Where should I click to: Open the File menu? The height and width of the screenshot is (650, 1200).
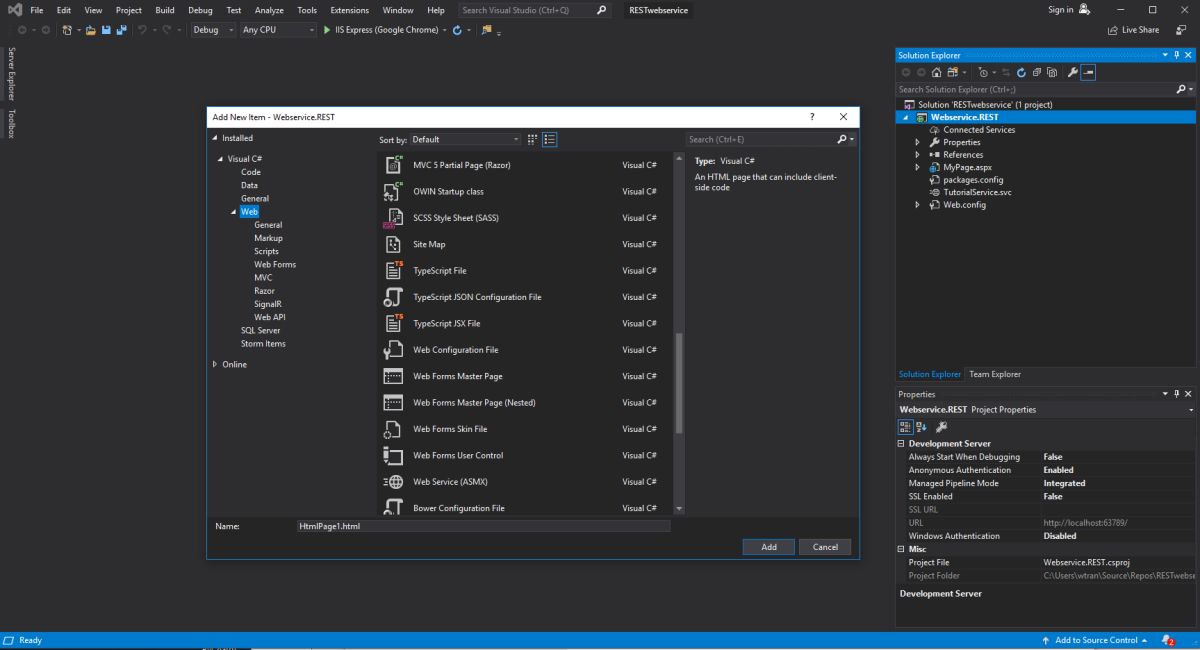click(x=37, y=10)
